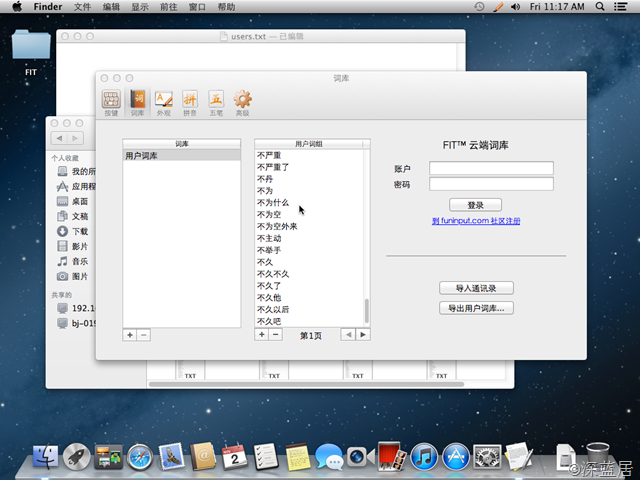Focus the 密码 password field
The width and height of the screenshot is (640, 480).
tap(491, 184)
